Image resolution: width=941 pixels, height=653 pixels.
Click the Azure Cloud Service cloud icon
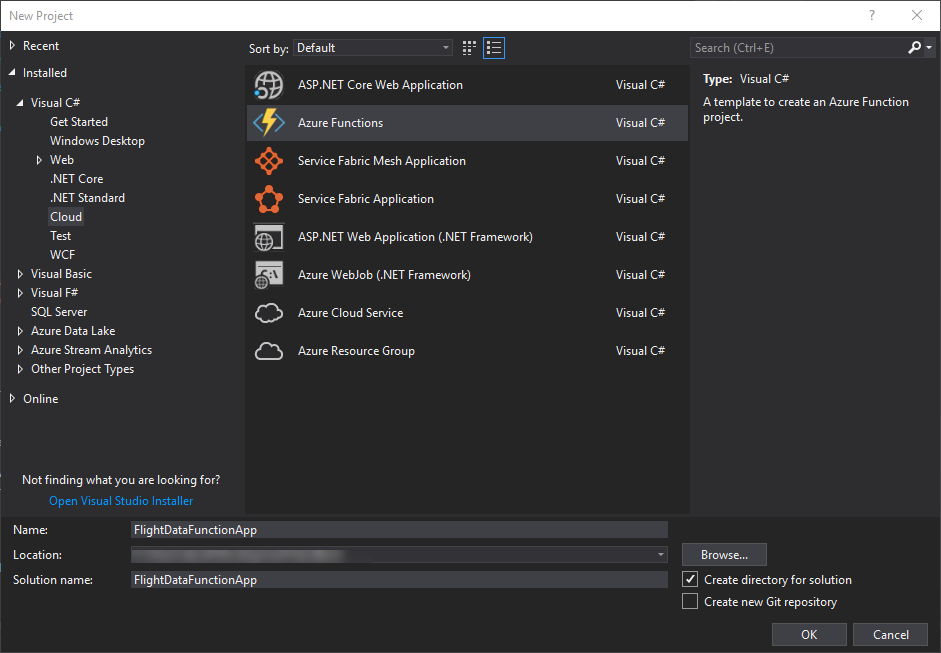(x=268, y=313)
